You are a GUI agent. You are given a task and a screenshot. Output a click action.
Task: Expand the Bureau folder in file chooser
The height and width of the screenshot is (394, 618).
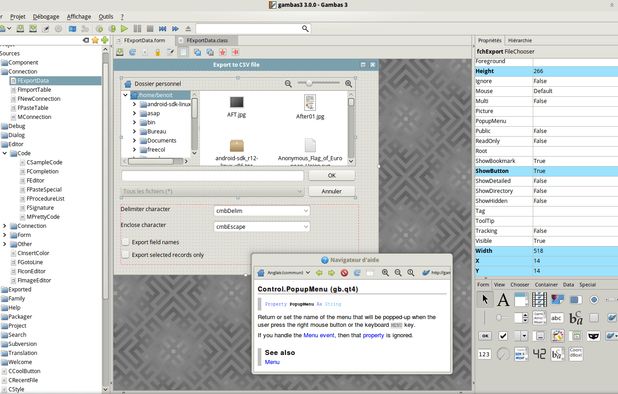(x=134, y=131)
